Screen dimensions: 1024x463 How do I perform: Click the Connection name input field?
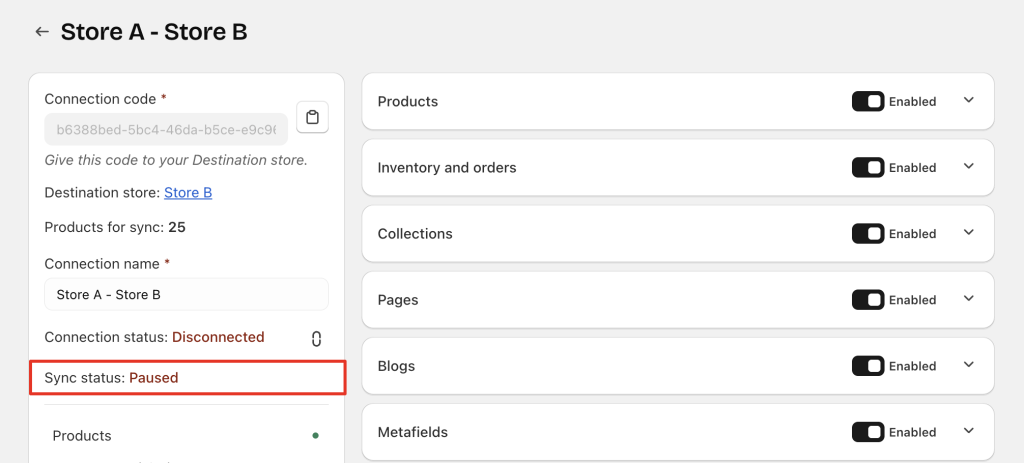[x=186, y=295]
